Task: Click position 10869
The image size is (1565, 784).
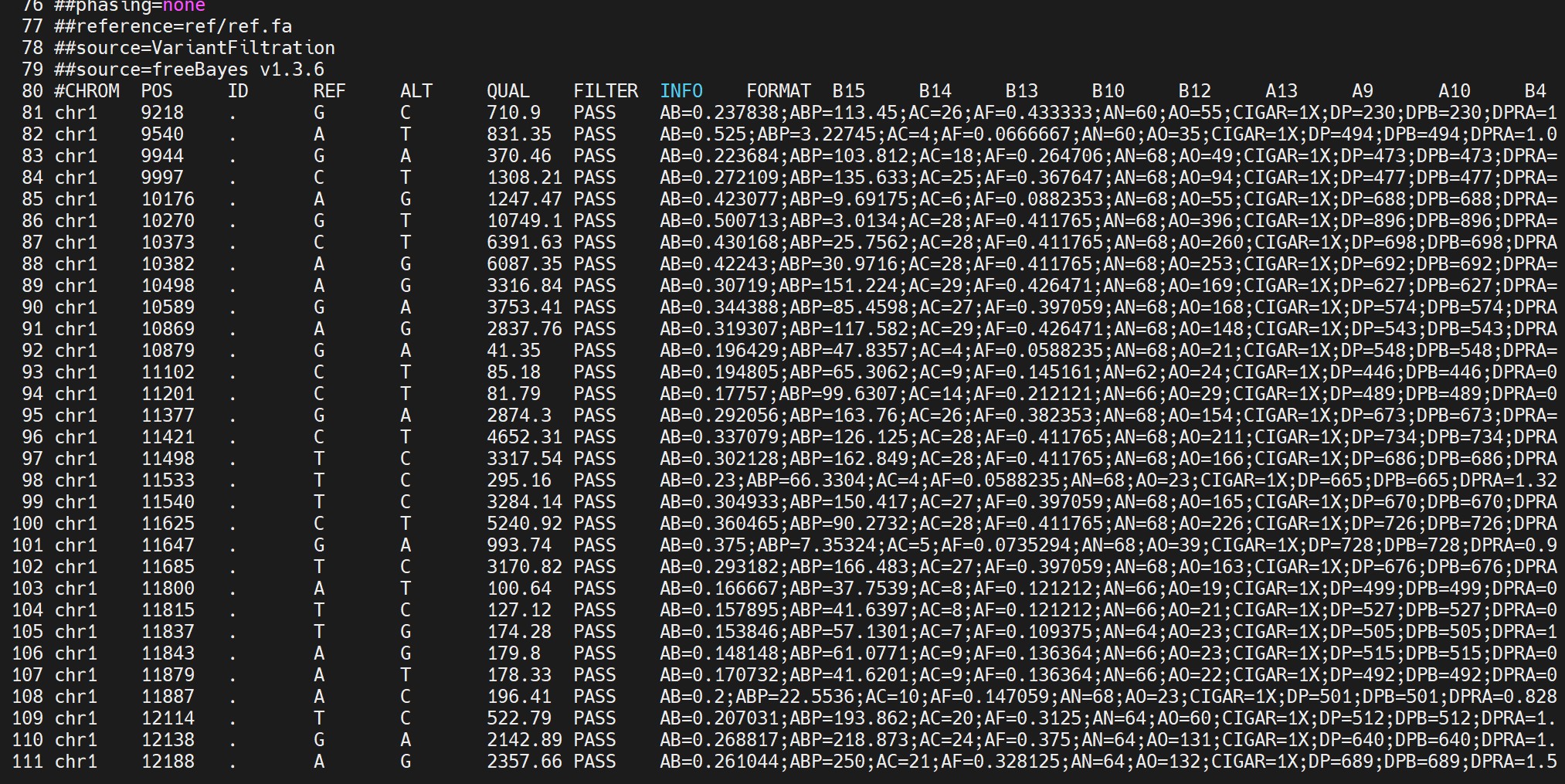Action: 168,329
